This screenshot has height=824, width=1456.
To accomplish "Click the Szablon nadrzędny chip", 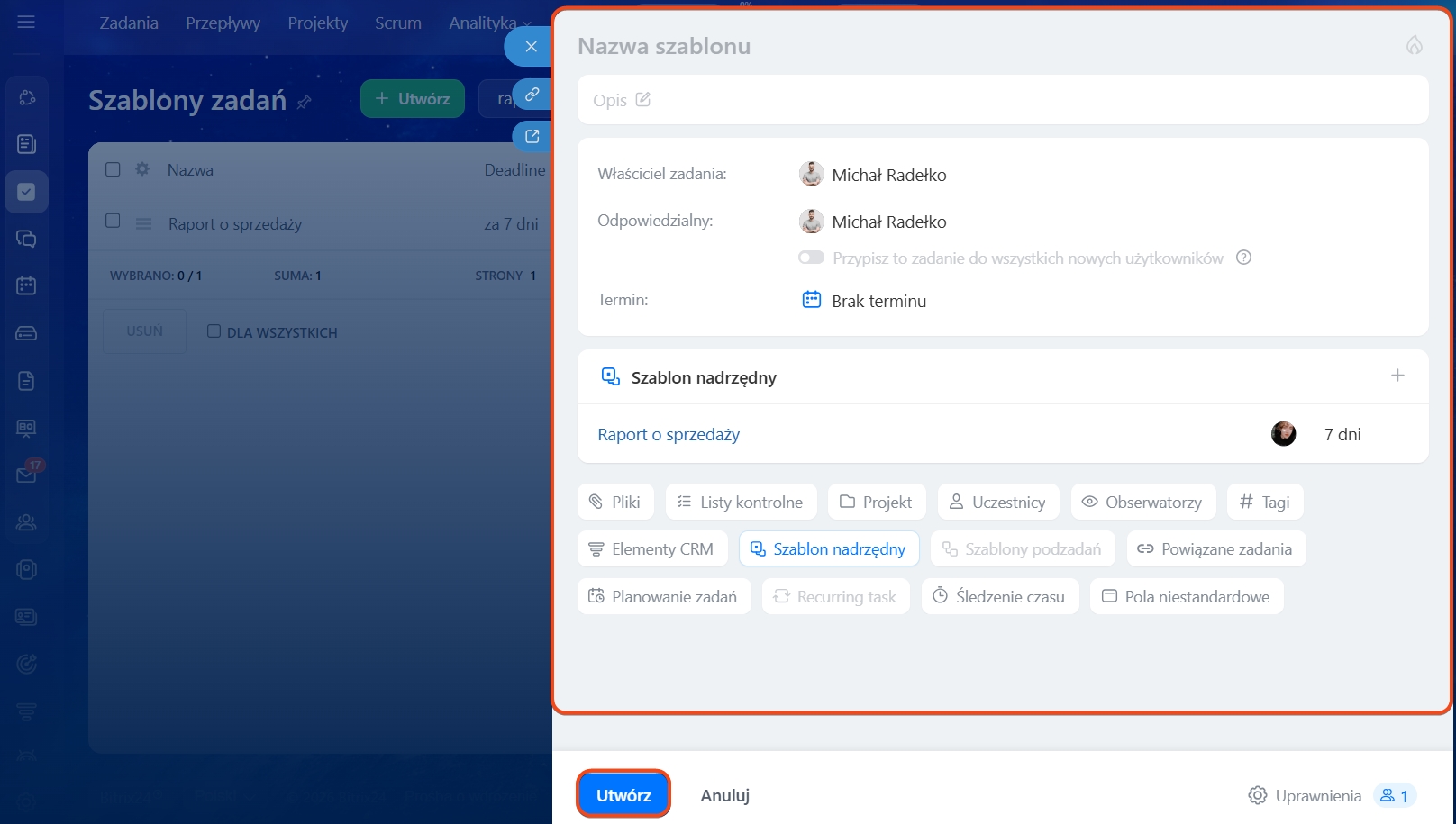I will 829,548.
